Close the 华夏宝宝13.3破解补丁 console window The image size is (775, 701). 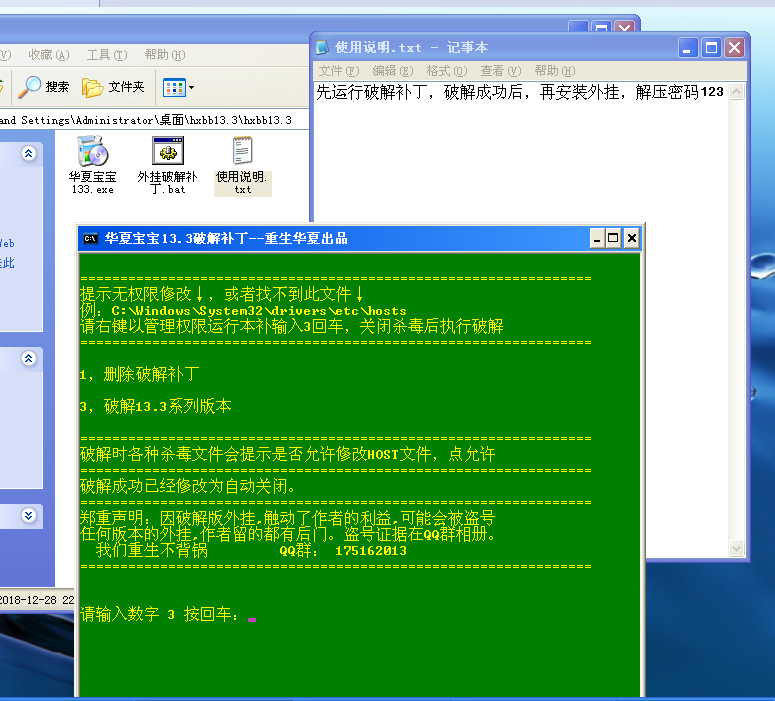(631, 238)
